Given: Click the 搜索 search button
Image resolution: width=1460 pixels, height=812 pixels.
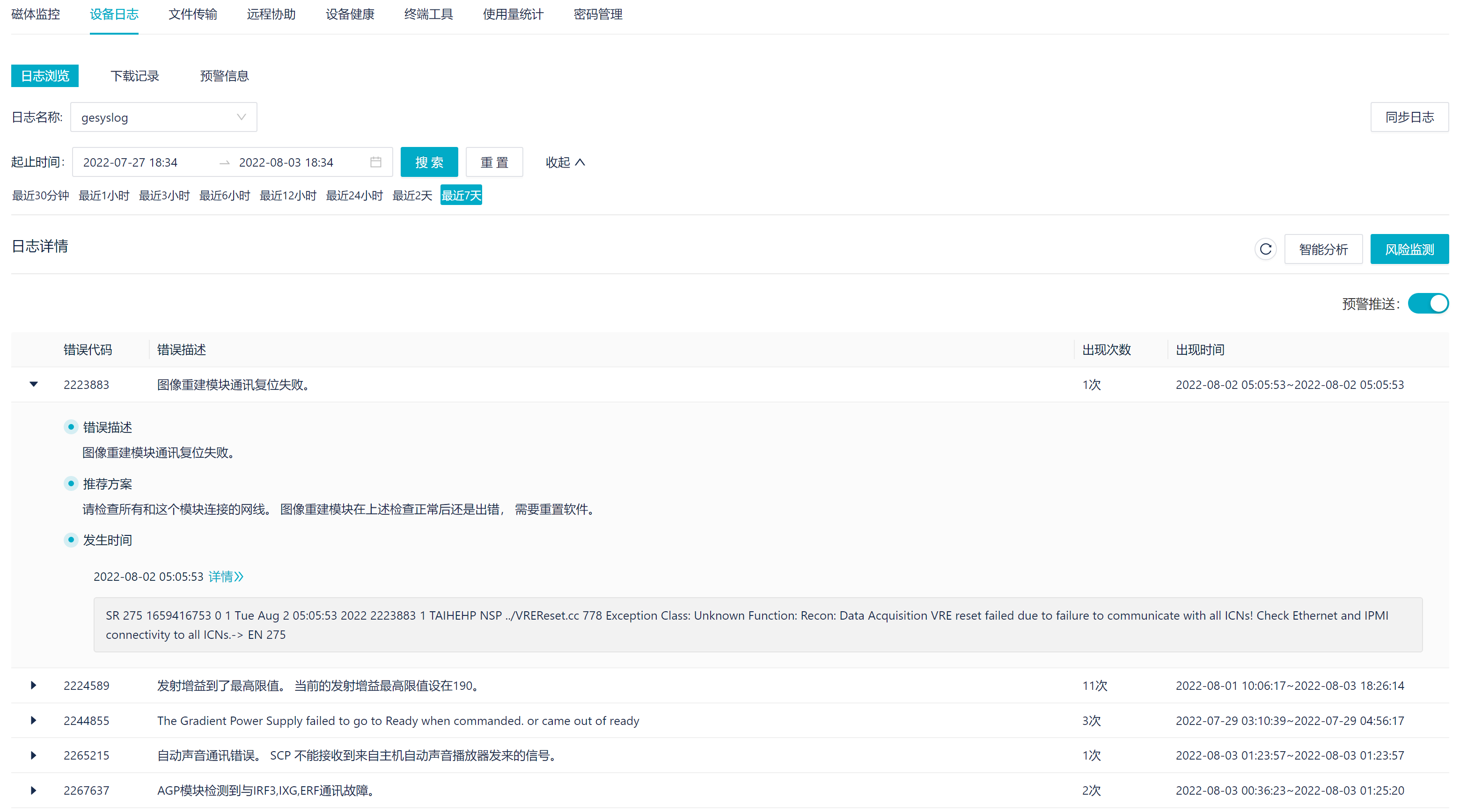Looking at the screenshot, I should click(x=429, y=162).
